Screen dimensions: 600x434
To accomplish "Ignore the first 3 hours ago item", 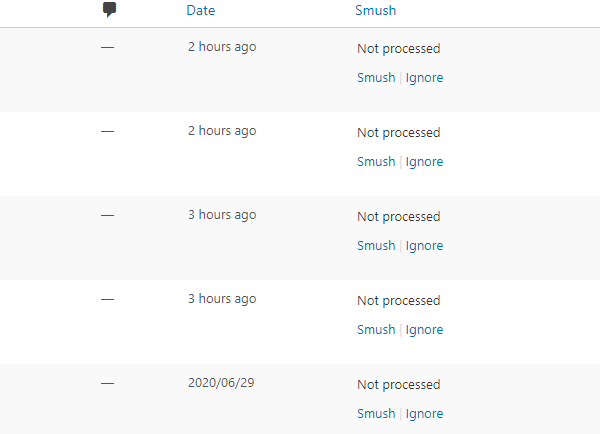I will 424,246.
